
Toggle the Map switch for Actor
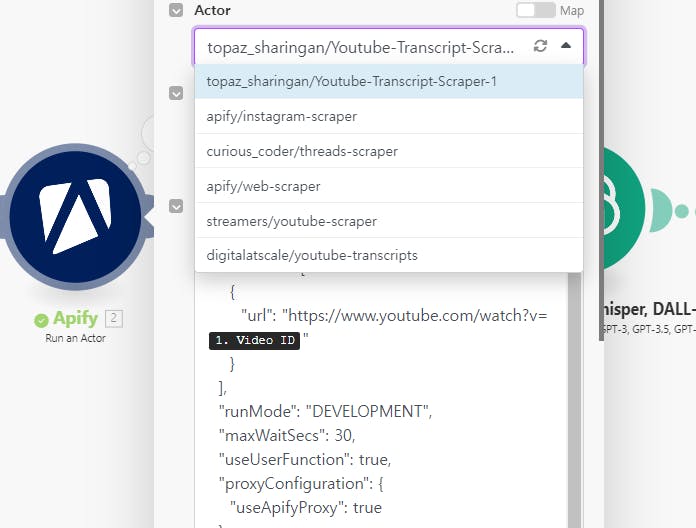coord(536,10)
